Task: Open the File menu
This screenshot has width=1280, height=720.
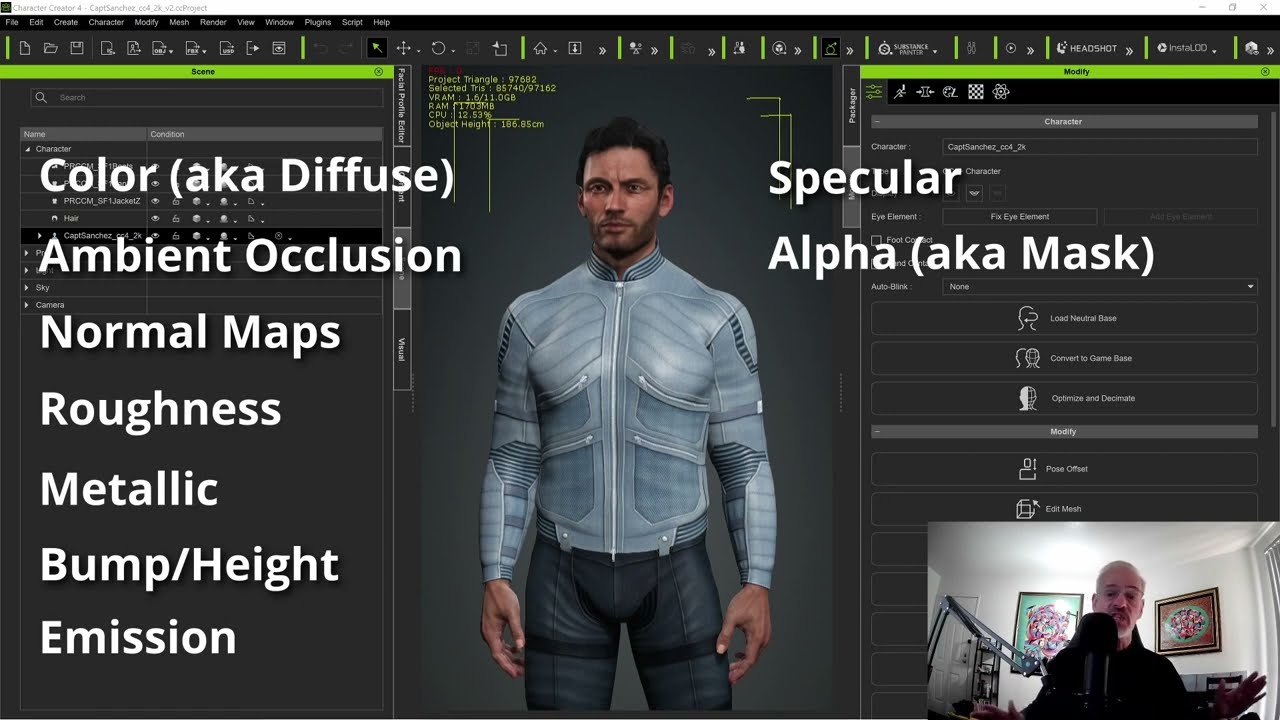Action: tap(12, 22)
